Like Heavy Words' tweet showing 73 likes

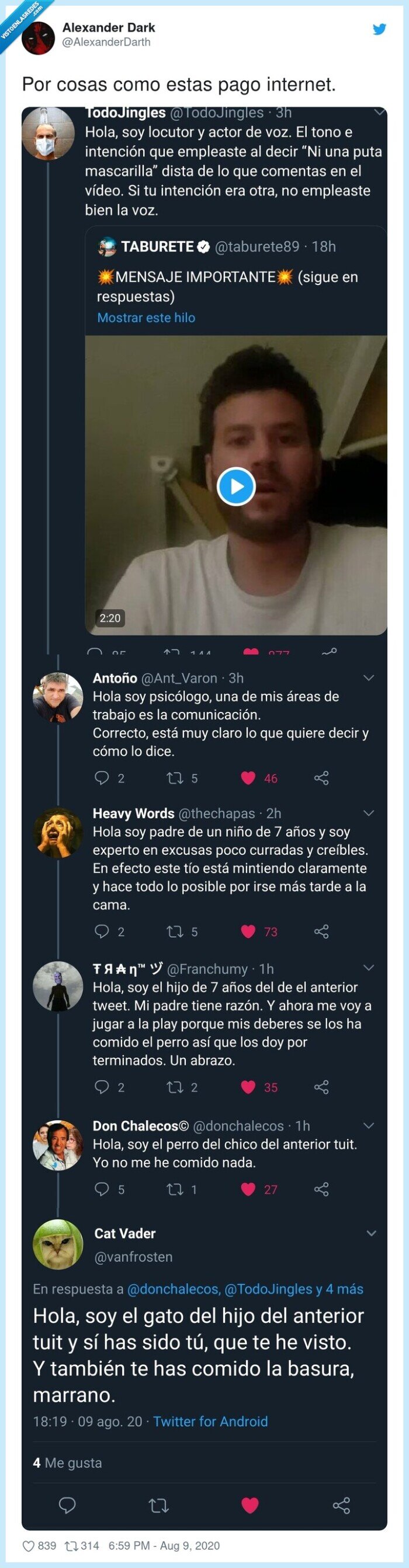tap(247, 931)
